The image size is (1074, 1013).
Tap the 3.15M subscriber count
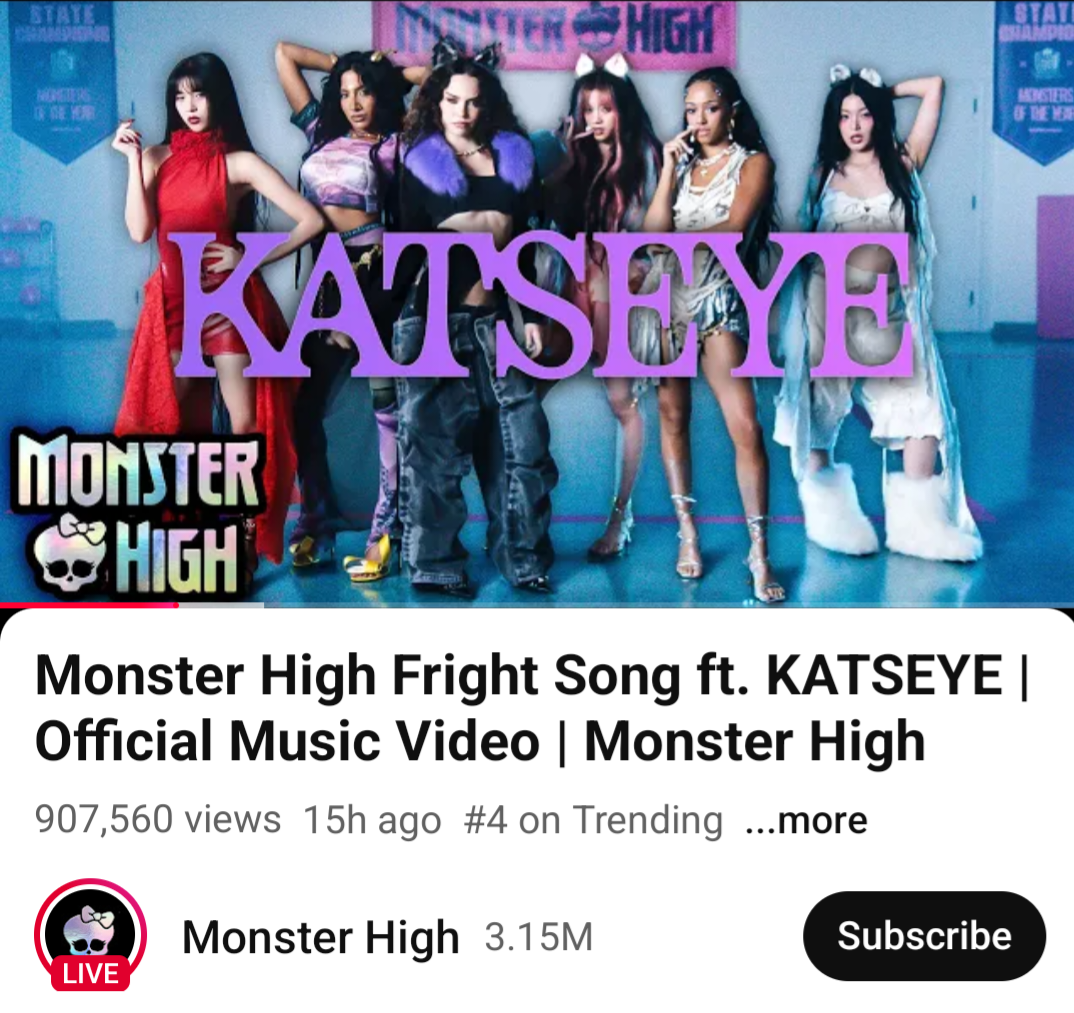tap(538, 937)
